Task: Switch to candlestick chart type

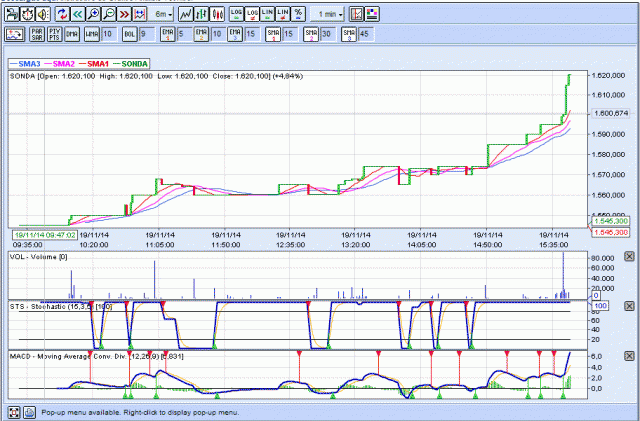Action: (x=218, y=14)
